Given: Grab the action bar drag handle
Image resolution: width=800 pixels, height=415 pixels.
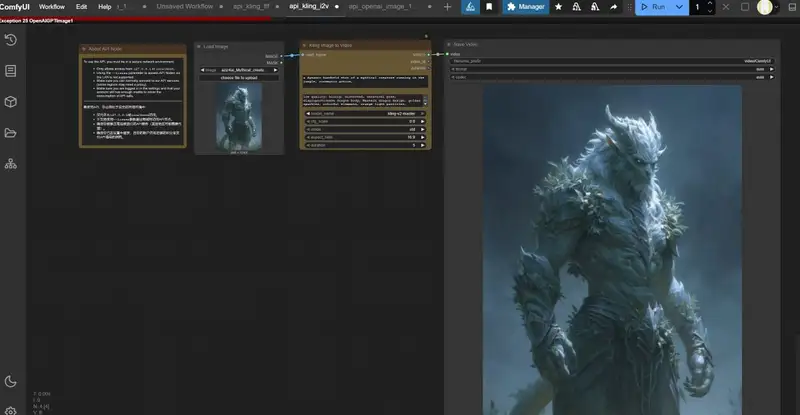Looking at the screenshot, I should (x=630, y=7).
